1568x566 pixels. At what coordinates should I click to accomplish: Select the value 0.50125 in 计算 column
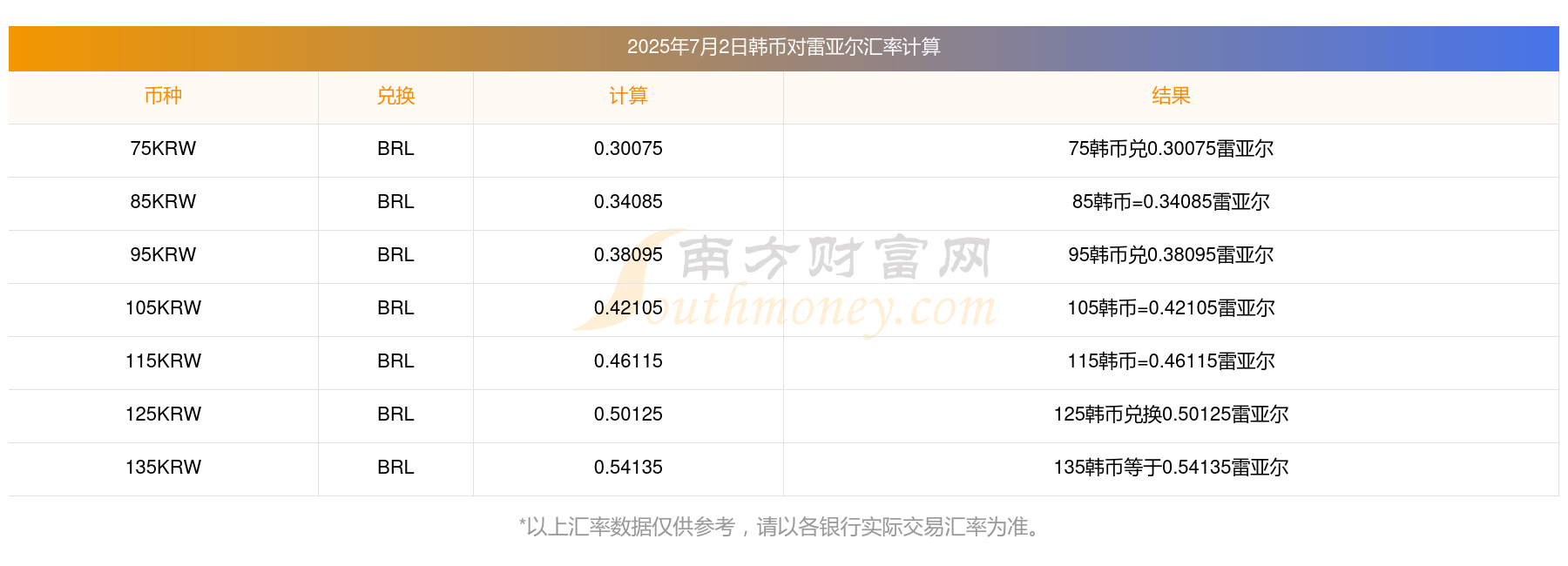(628, 414)
